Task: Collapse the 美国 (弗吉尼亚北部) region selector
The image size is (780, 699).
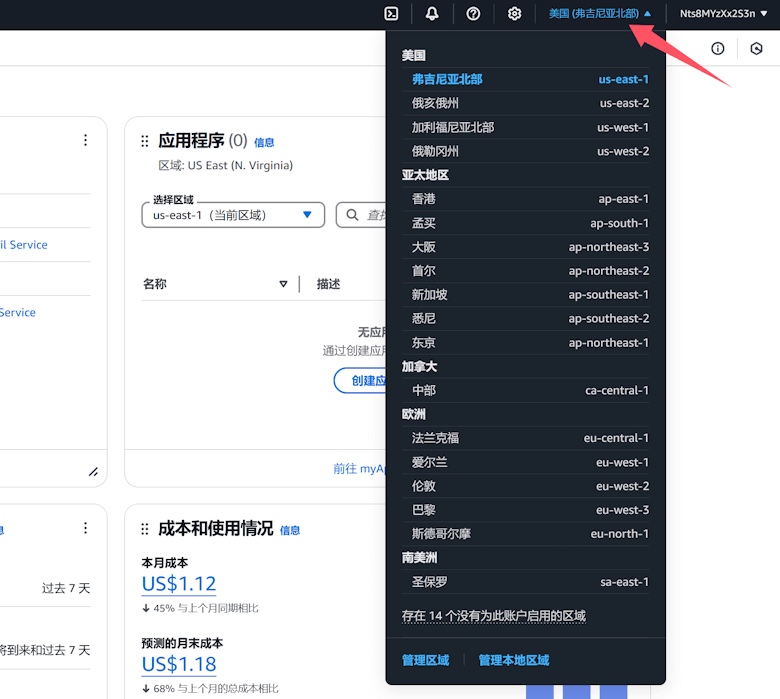Action: click(x=599, y=13)
